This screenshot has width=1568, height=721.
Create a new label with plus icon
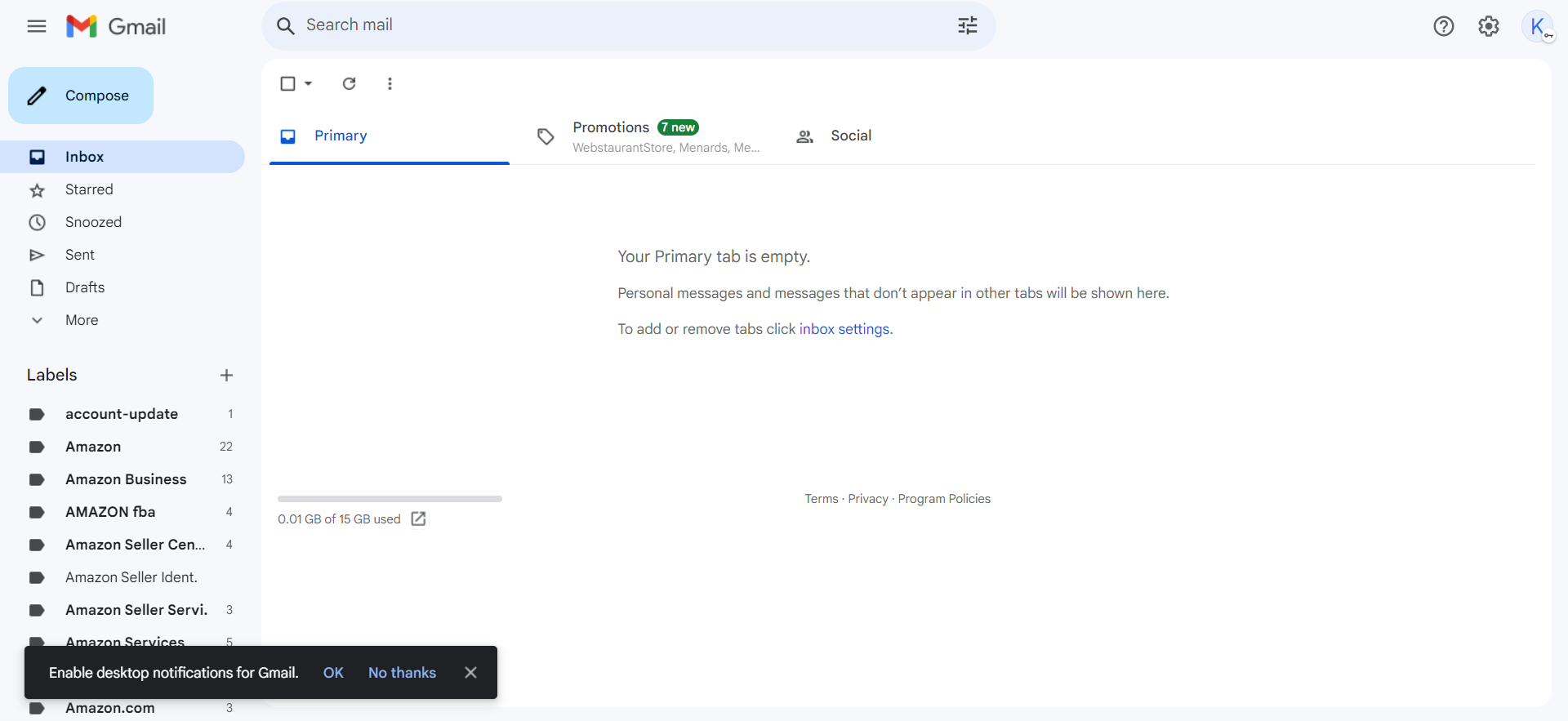pyautogui.click(x=227, y=375)
